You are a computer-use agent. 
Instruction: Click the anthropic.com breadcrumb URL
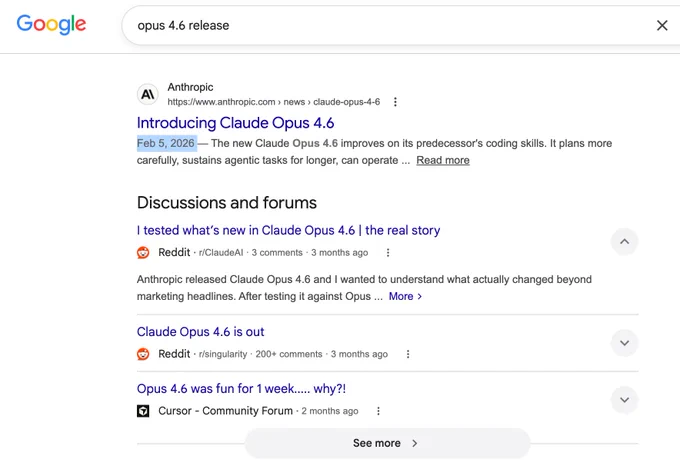(274, 102)
